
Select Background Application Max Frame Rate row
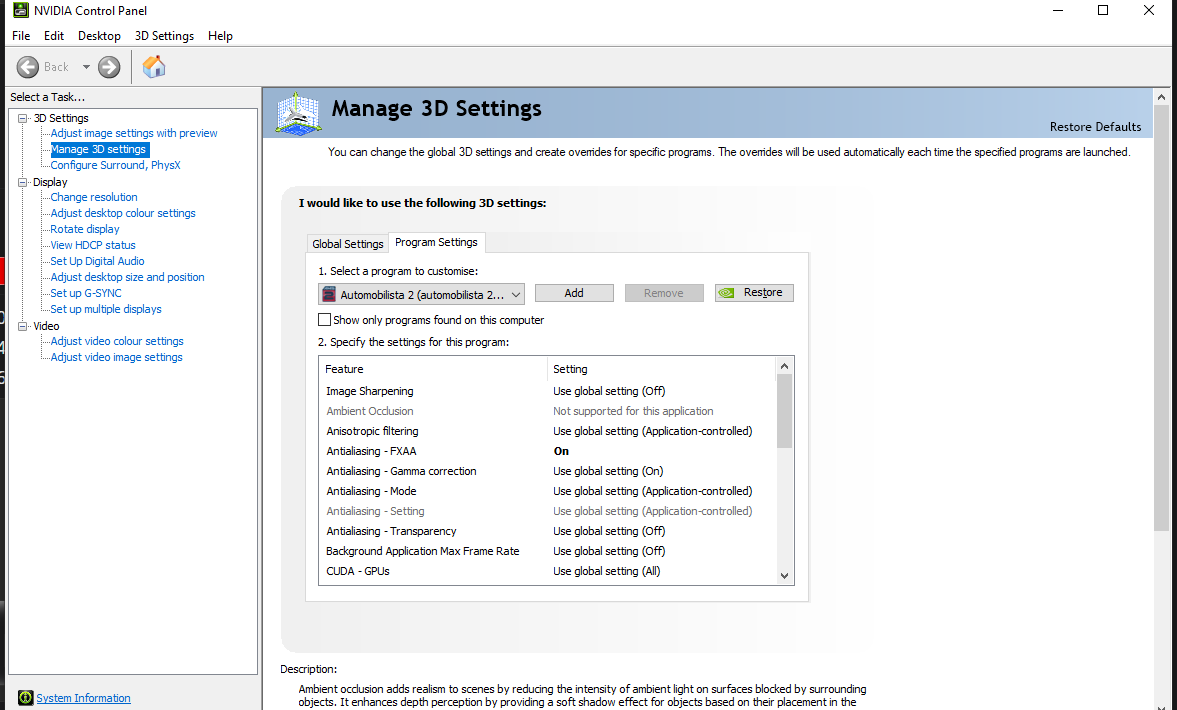click(x=547, y=551)
